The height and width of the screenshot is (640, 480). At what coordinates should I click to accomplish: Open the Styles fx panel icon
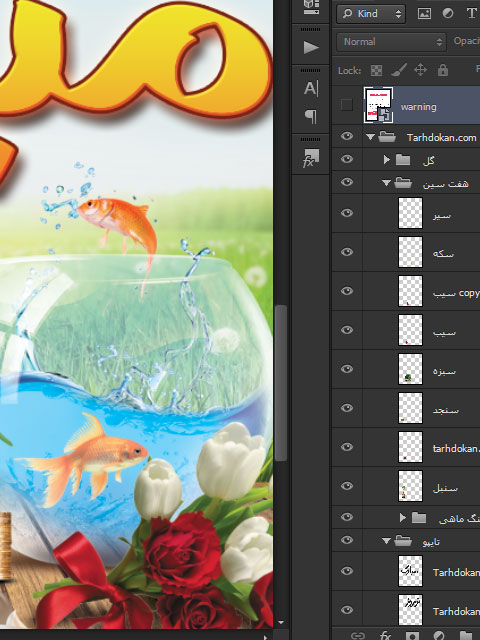tap(311, 158)
